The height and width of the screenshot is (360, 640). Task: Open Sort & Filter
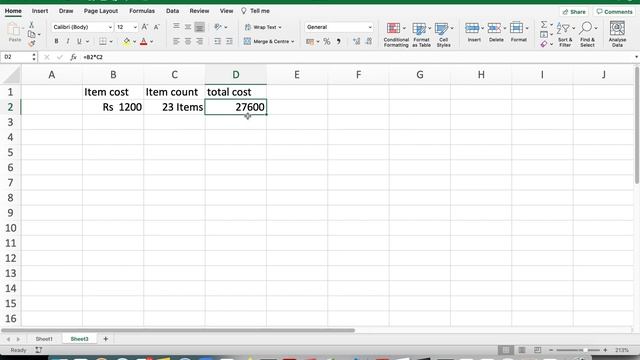click(x=565, y=34)
